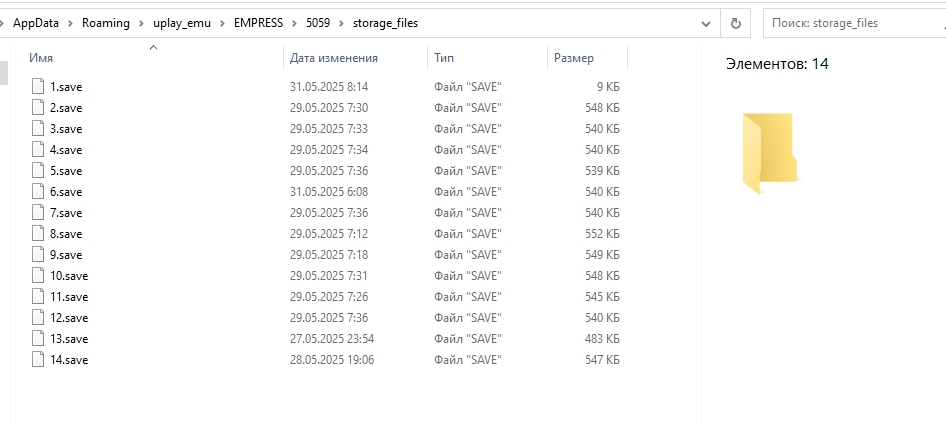The image size is (946, 424).
Task: Select the 13.save file icon
Action: (x=38, y=339)
